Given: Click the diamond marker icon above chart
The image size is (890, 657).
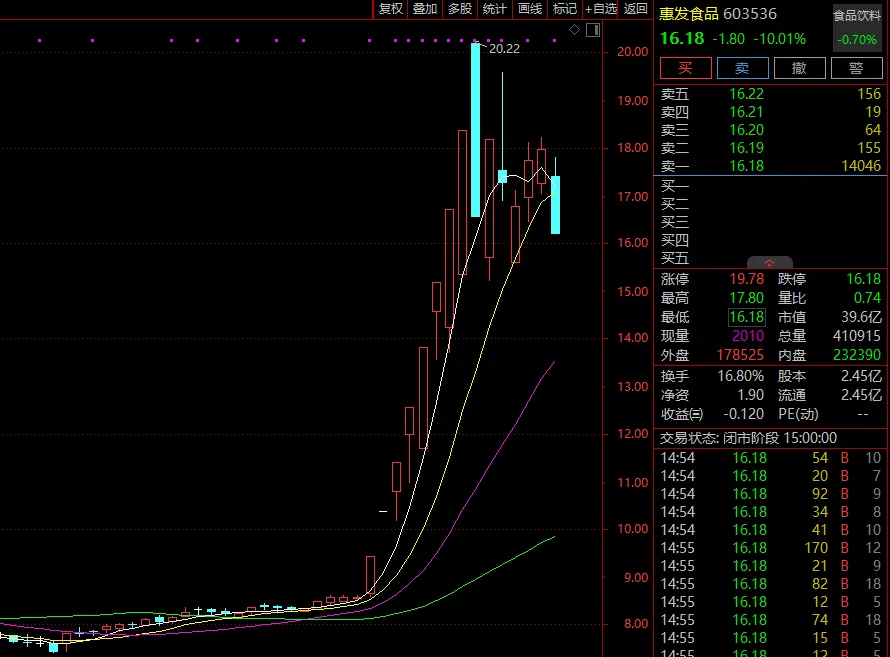Looking at the screenshot, I should click(x=574, y=30).
